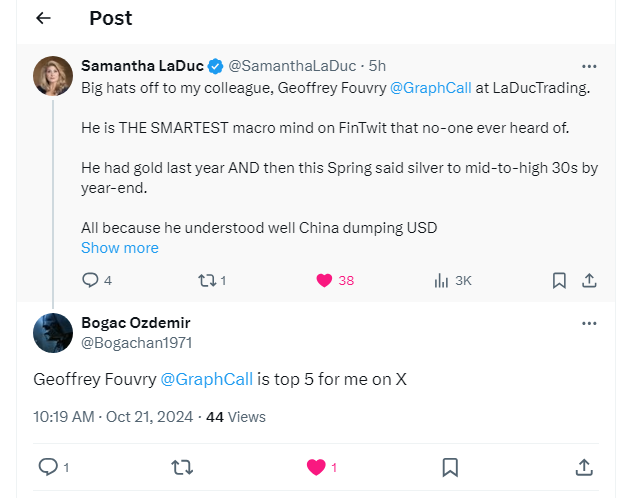This screenshot has height=498, width=633.
Task: Go back using the arrow icon
Action: tap(43, 19)
